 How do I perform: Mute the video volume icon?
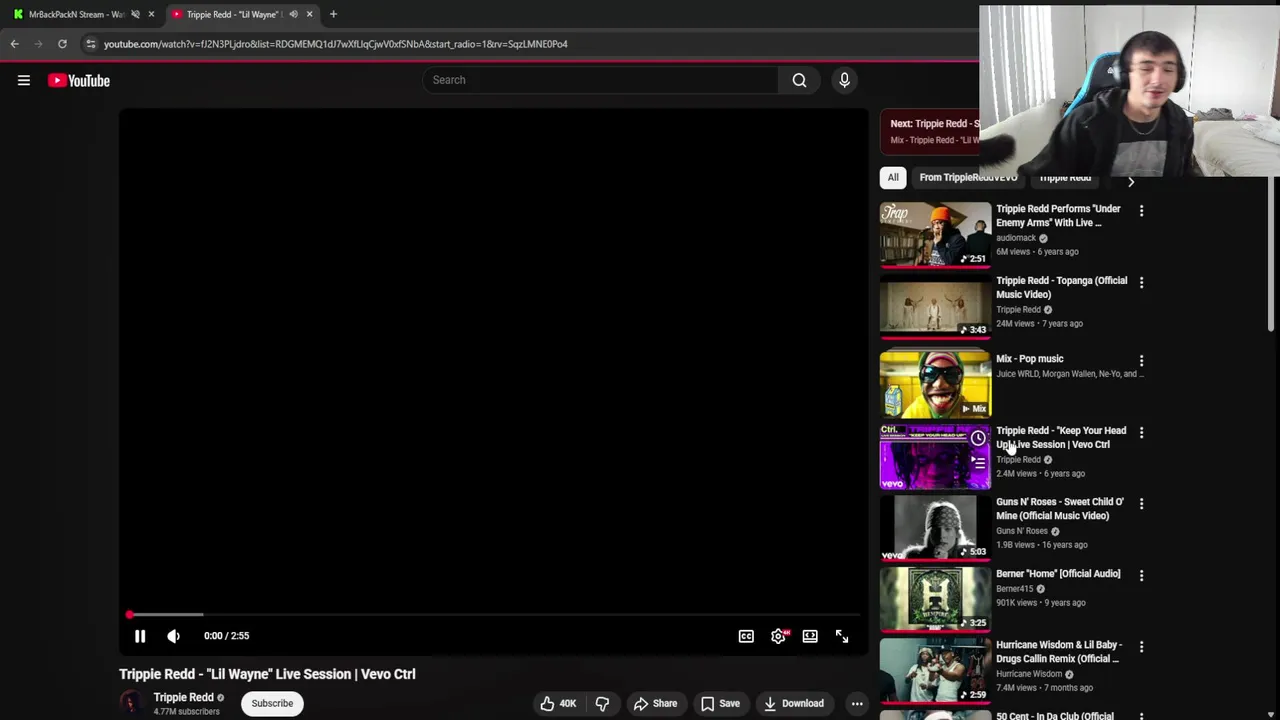pos(173,636)
